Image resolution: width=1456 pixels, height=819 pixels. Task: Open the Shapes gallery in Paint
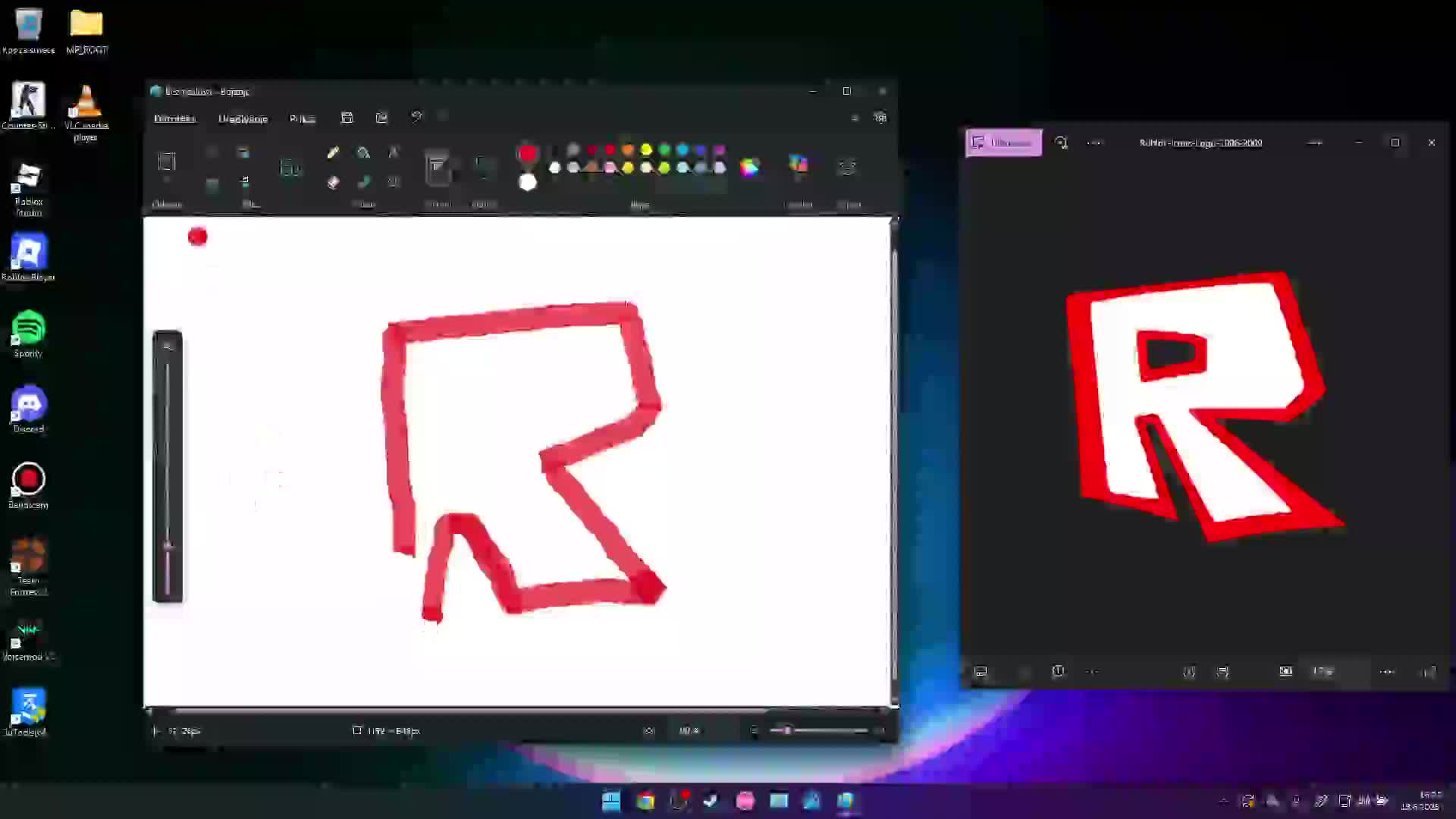pyautogui.click(x=484, y=166)
